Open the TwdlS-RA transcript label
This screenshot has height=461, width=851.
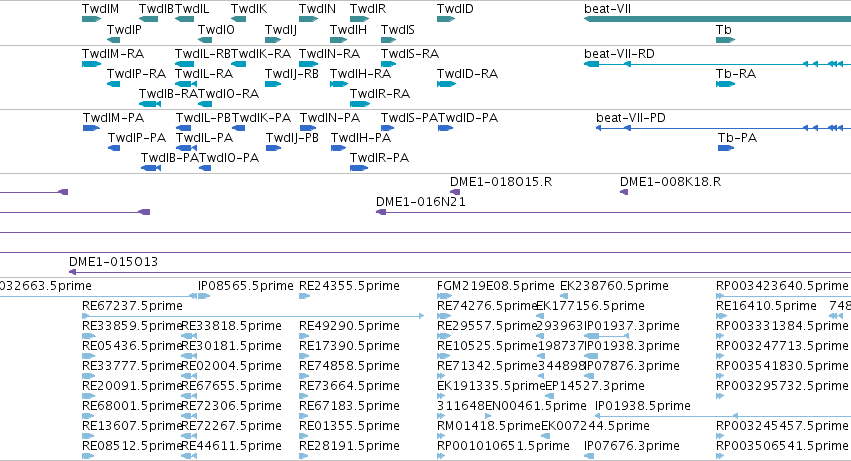point(410,54)
